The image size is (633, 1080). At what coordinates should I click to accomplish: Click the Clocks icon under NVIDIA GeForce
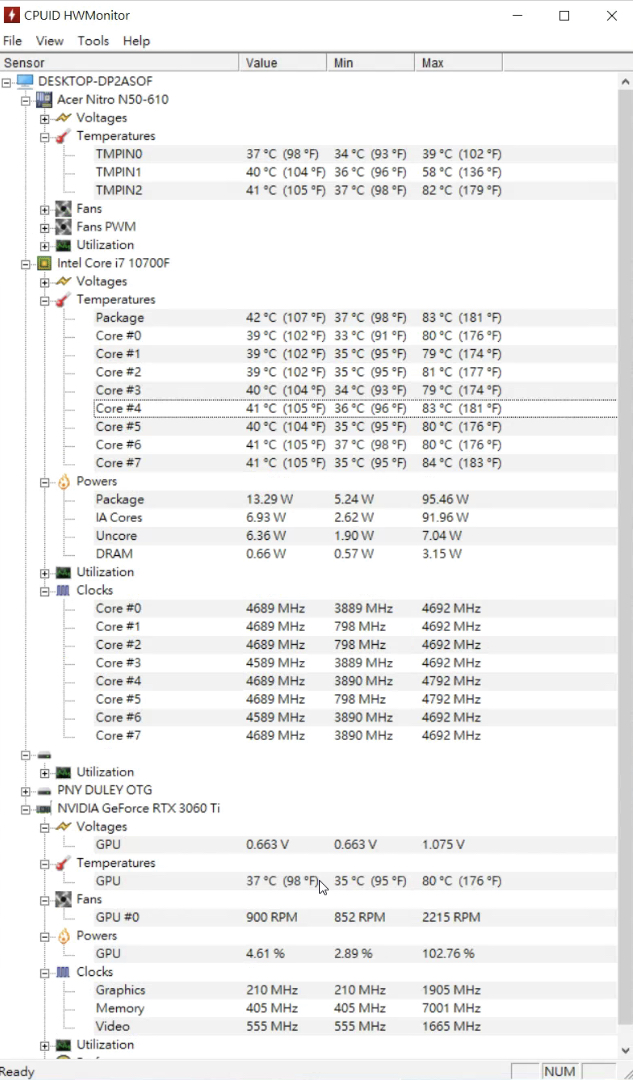(63, 972)
